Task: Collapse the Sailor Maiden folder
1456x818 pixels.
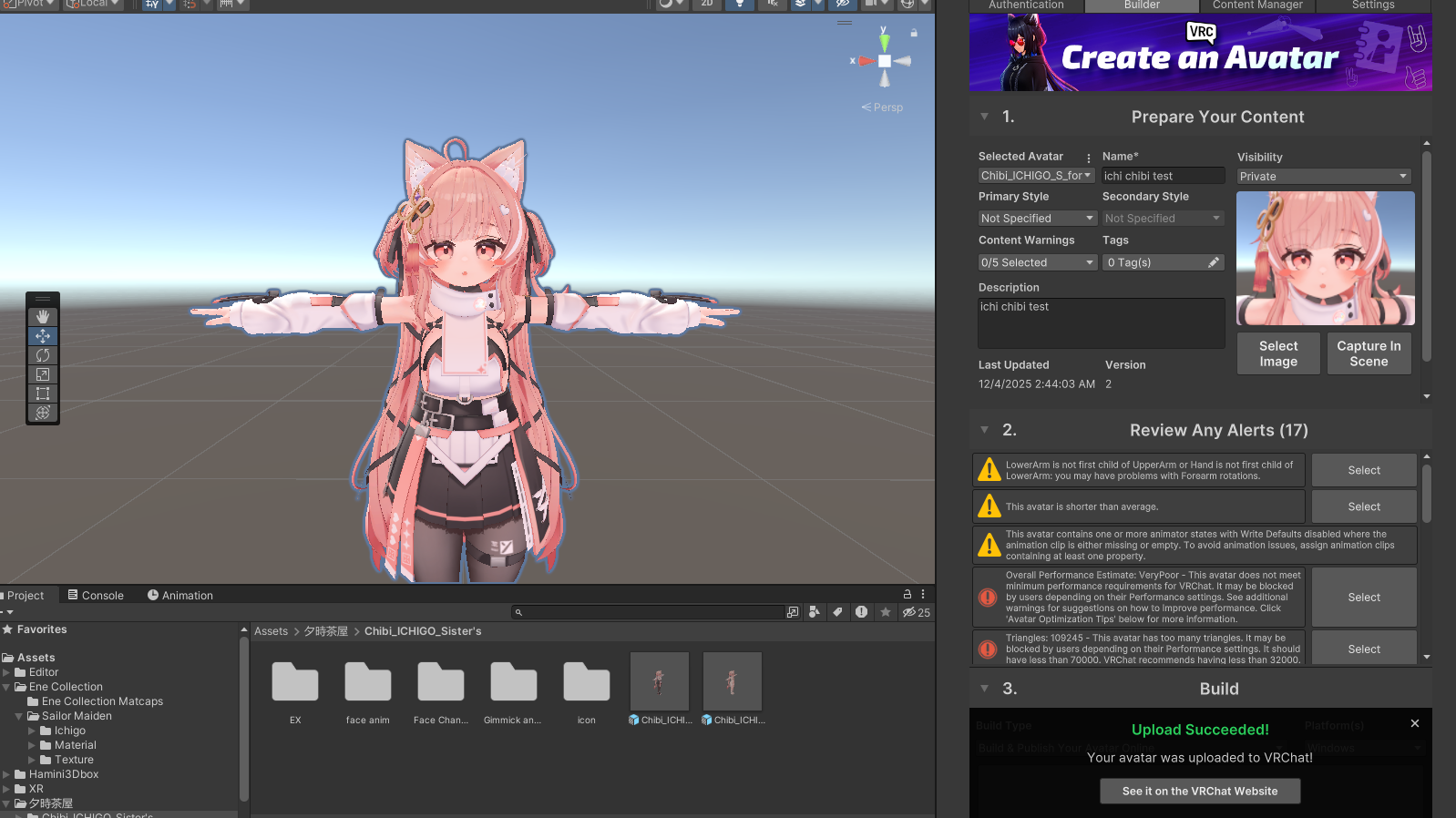Action: [19, 716]
